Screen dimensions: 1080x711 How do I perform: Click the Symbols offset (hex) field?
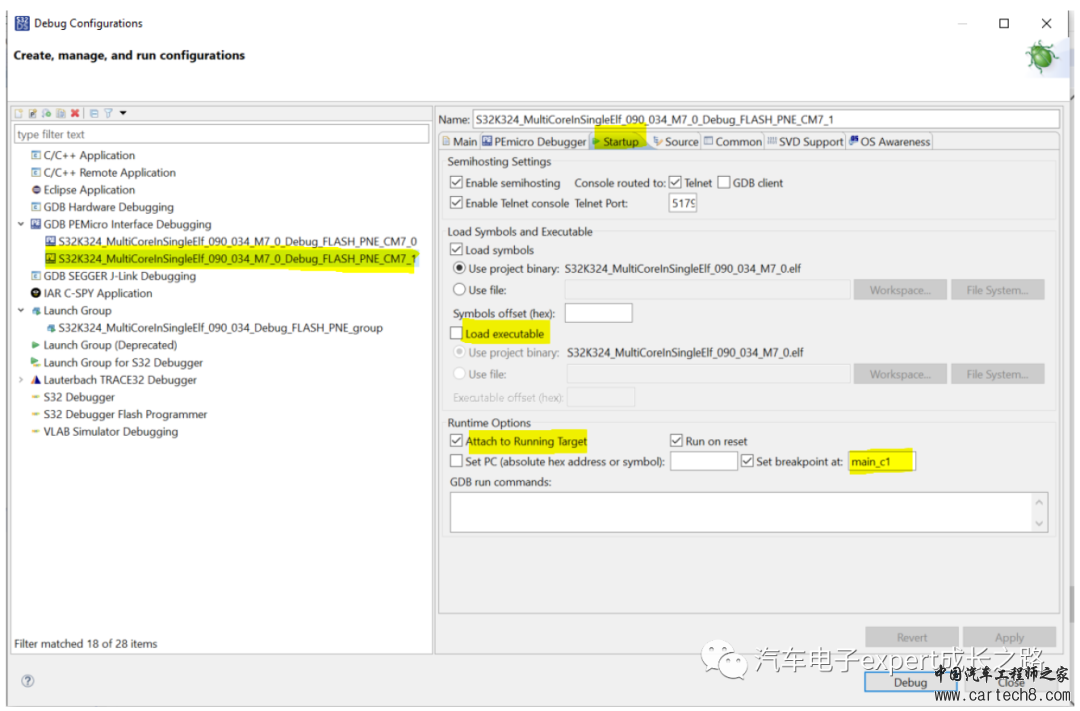(598, 313)
